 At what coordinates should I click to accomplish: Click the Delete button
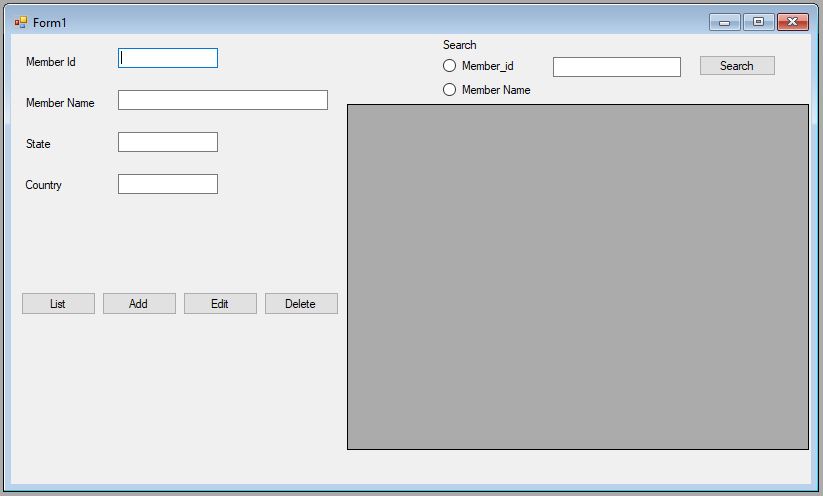[x=301, y=303]
